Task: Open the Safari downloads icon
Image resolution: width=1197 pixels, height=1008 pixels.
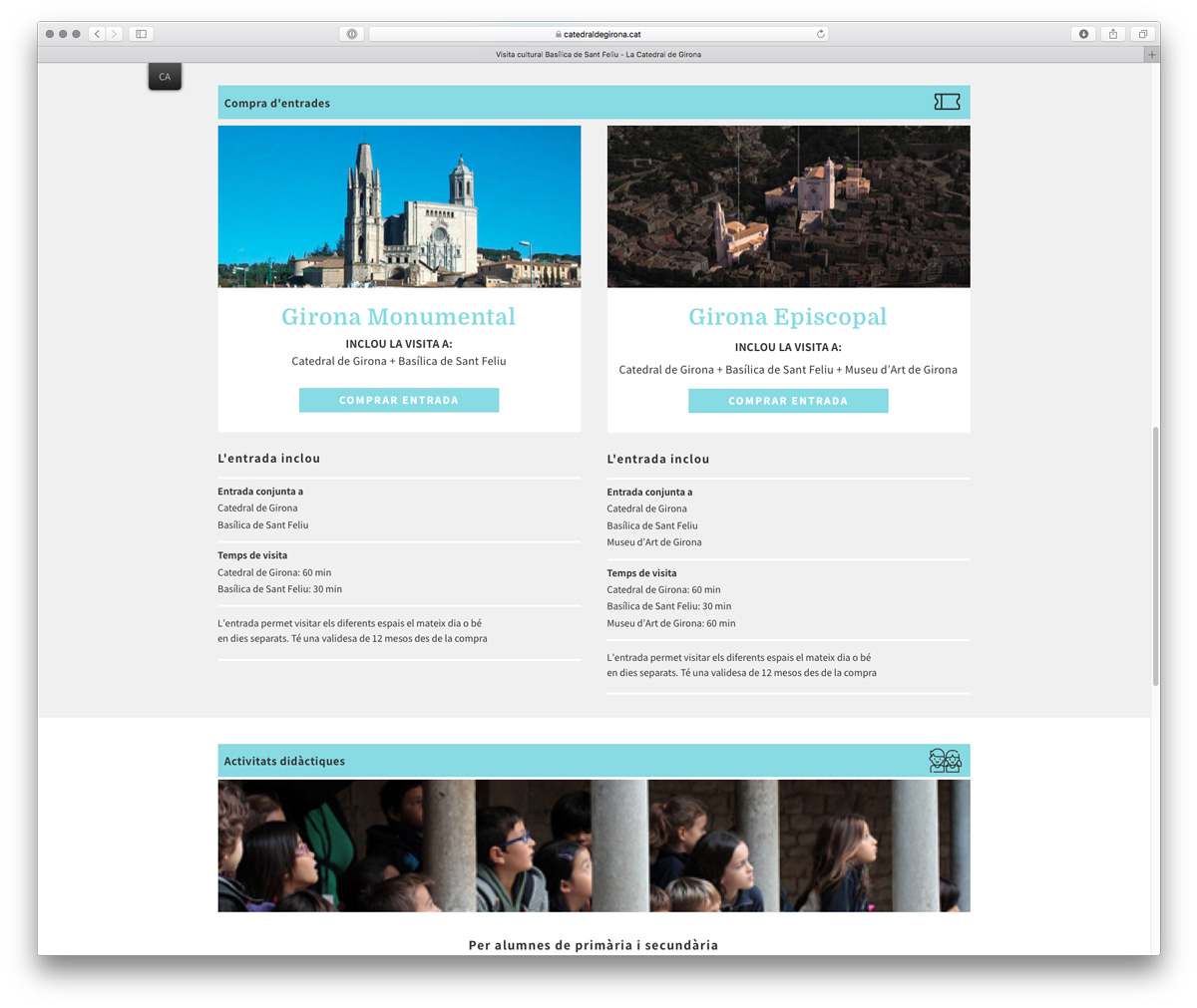Action: tap(1083, 34)
